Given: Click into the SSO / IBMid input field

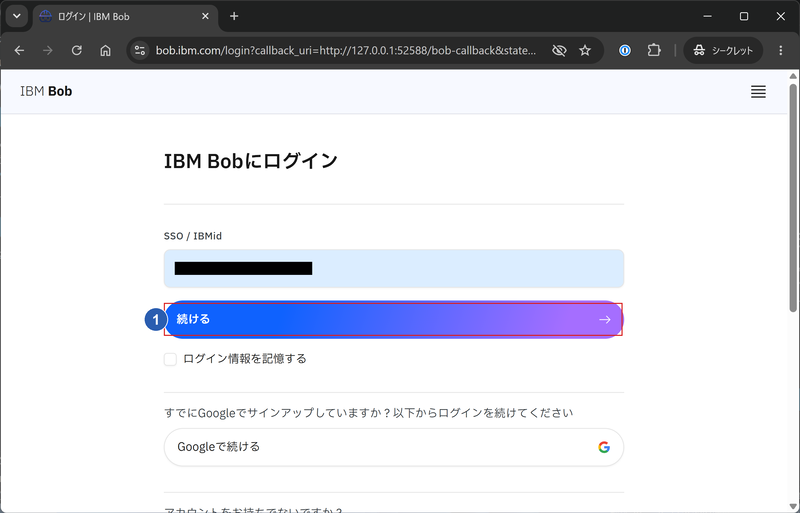Looking at the screenshot, I should [393, 268].
